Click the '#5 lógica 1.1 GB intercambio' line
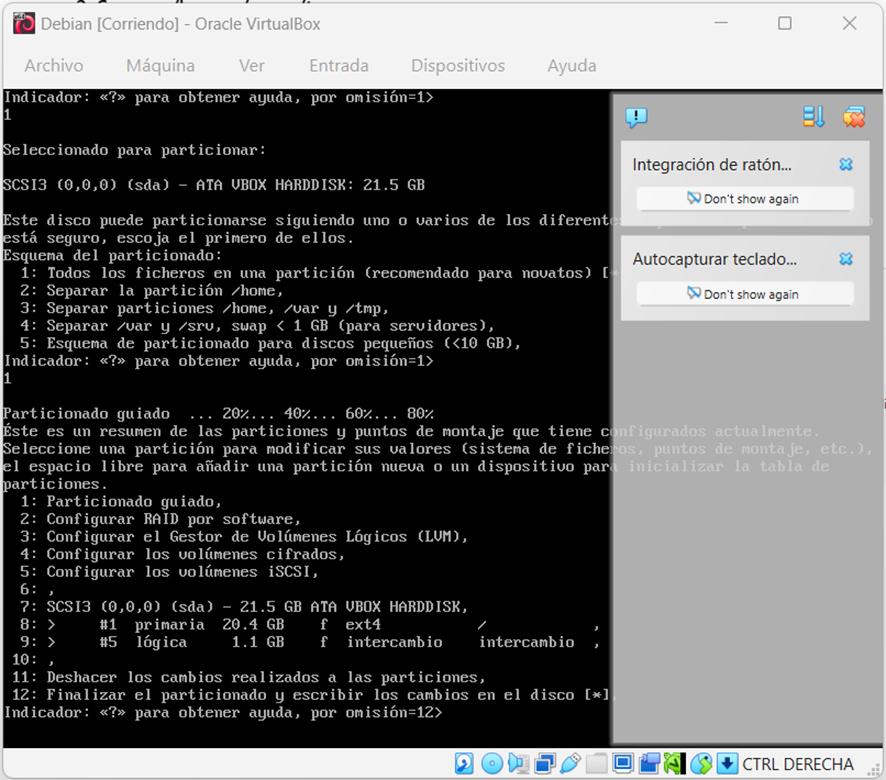Image resolution: width=886 pixels, height=780 pixels. [310, 642]
